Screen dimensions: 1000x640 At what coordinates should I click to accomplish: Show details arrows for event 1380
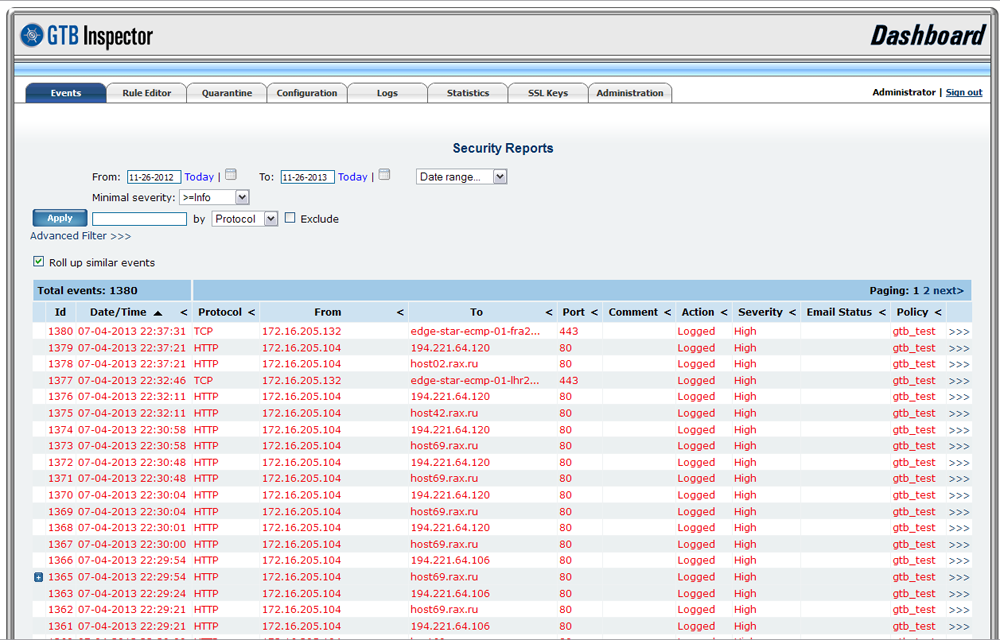click(959, 332)
